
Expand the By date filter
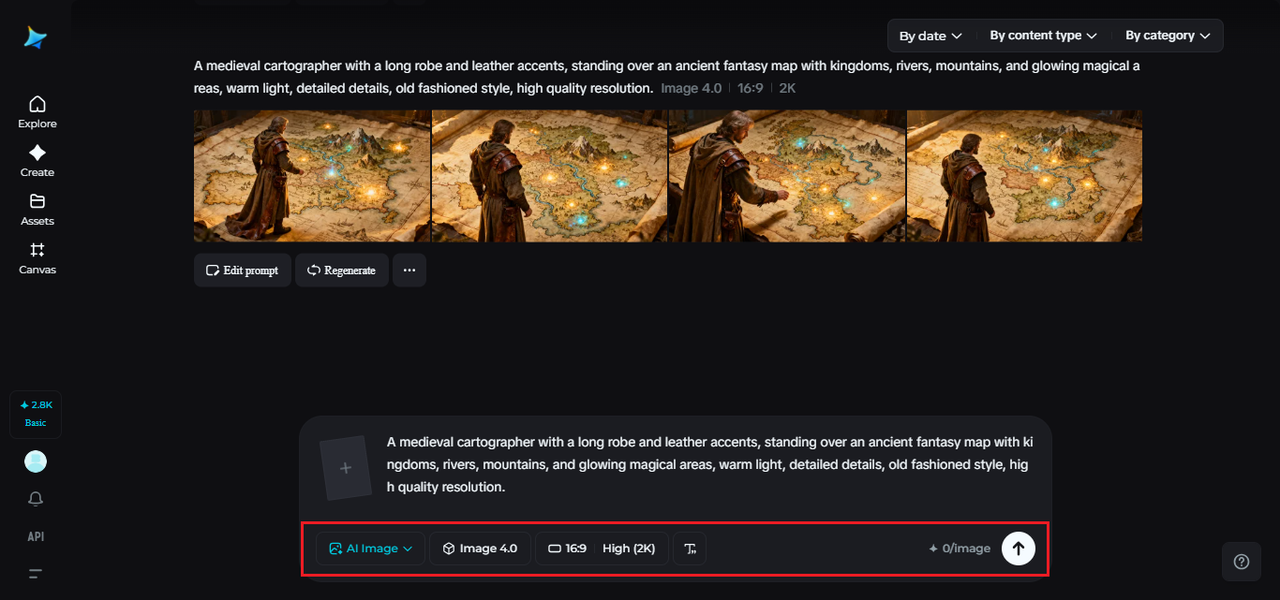point(930,36)
